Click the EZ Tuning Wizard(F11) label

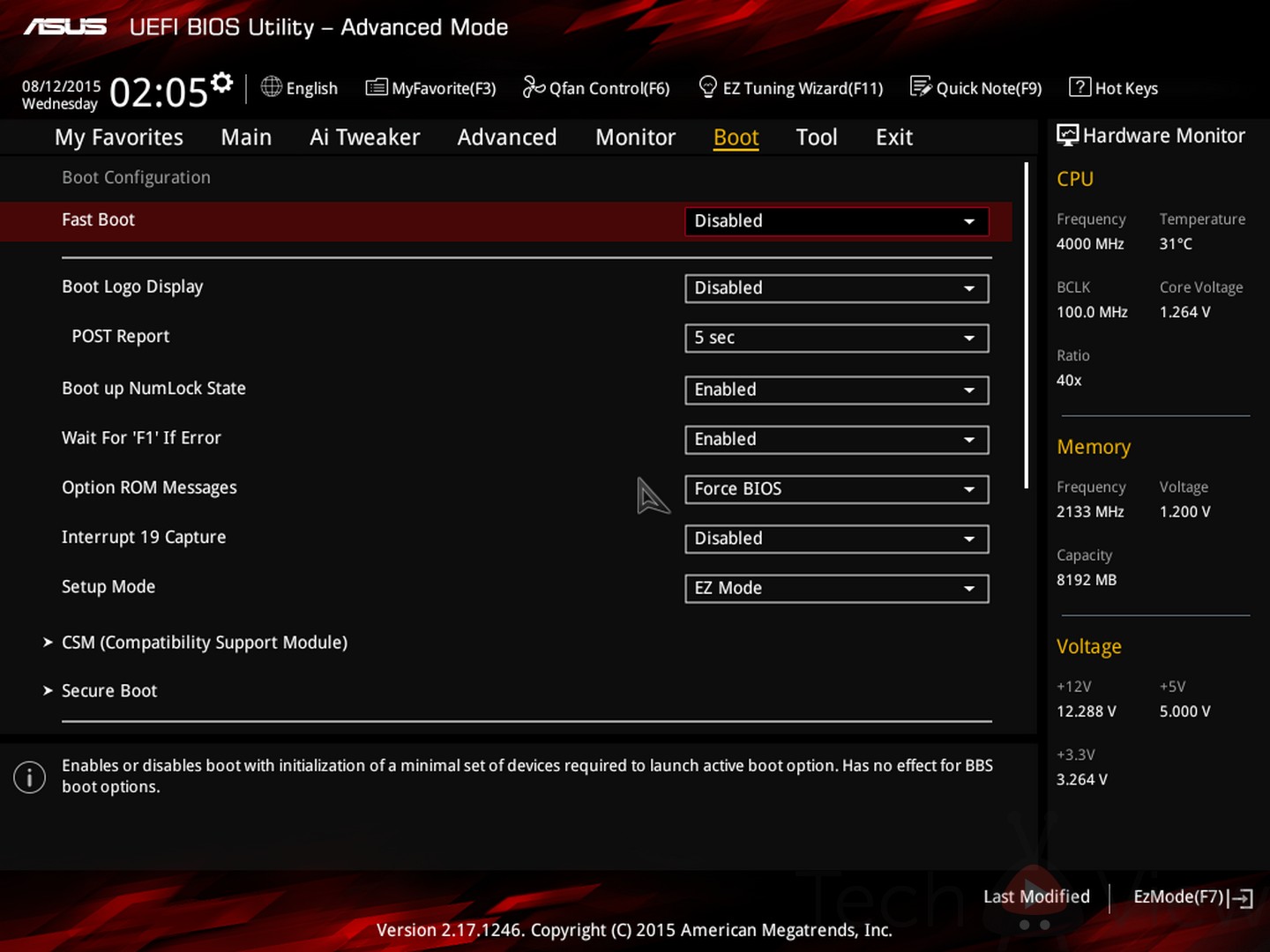[x=803, y=88]
